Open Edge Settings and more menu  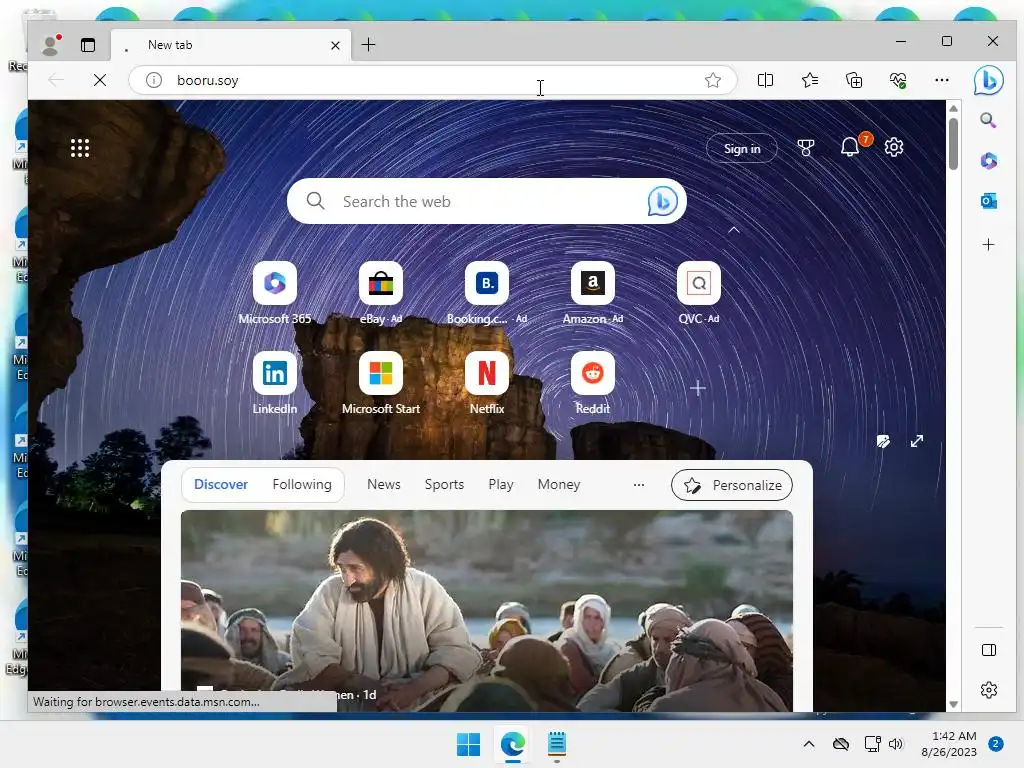[942, 80]
